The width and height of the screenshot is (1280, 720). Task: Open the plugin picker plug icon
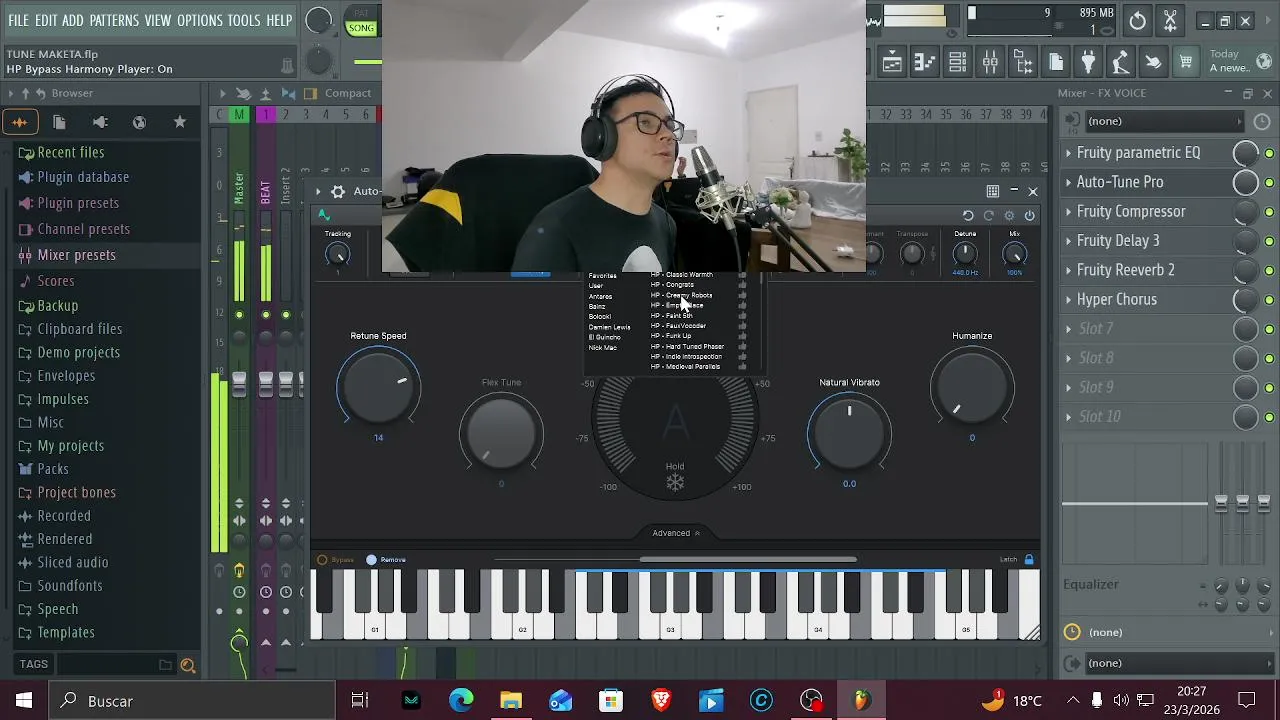tap(1088, 63)
